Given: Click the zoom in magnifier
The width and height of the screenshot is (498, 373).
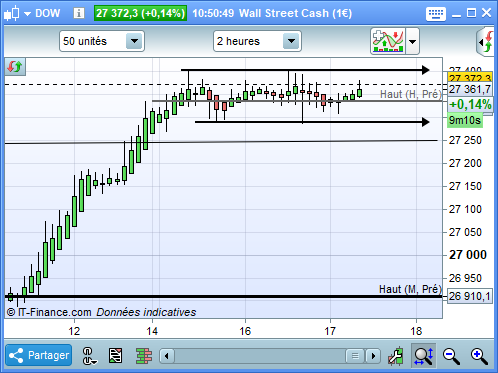Looking at the screenshot, I should [x=479, y=356].
